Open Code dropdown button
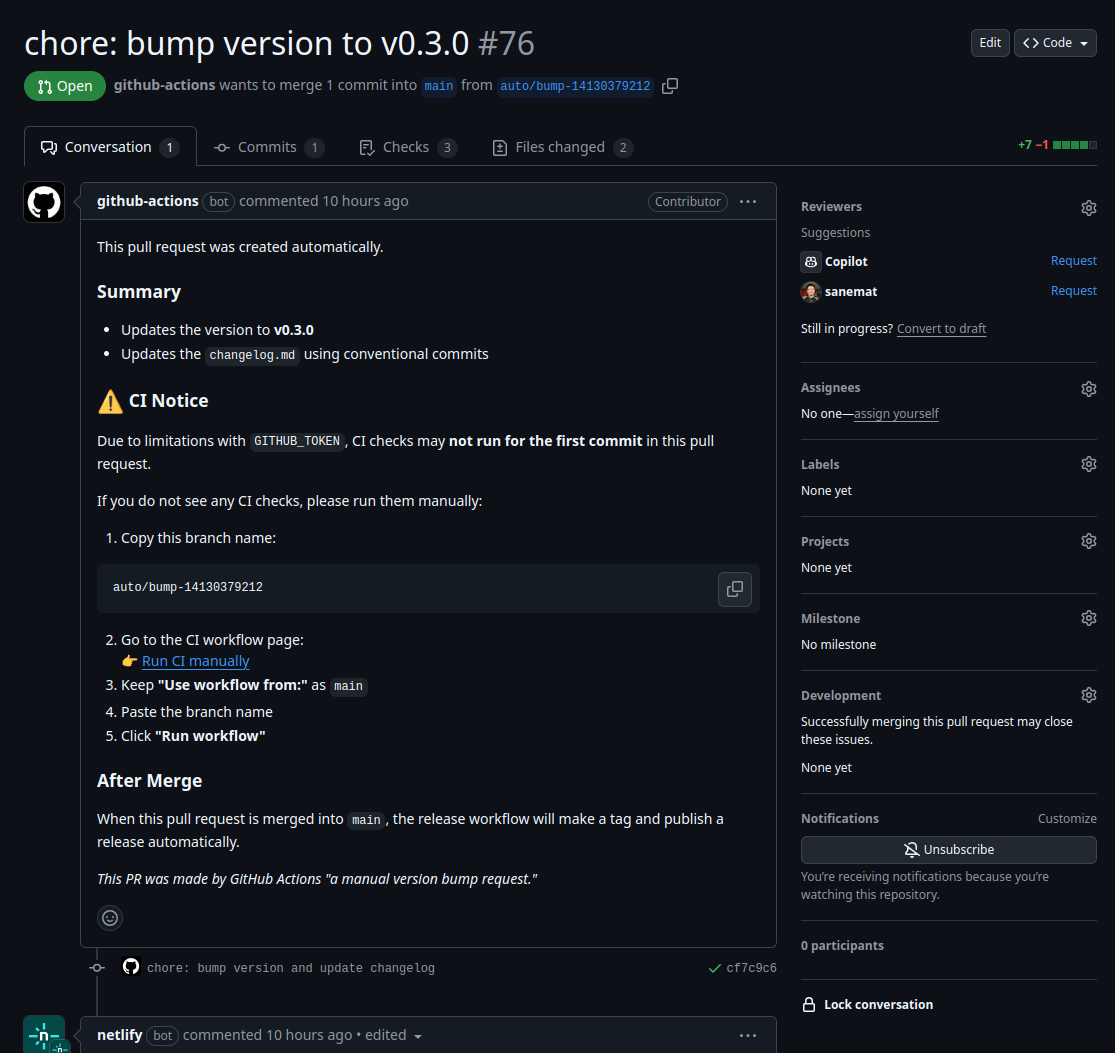Image resolution: width=1115 pixels, height=1053 pixels. coord(1055,43)
